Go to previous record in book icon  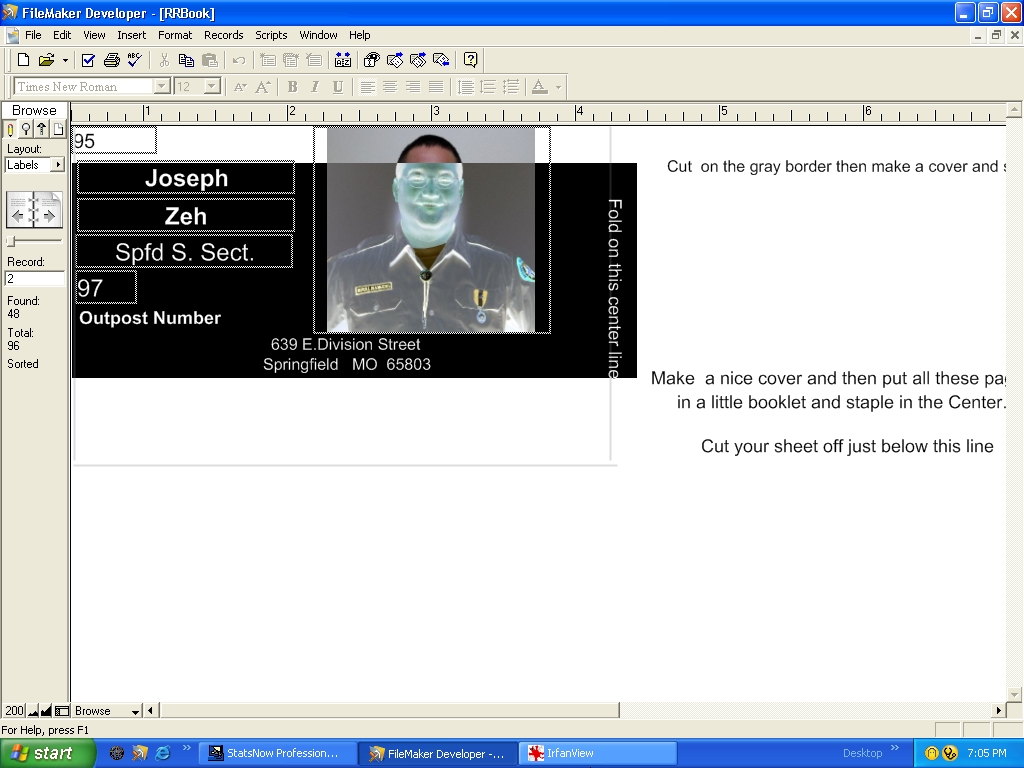click(x=20, y=210)
